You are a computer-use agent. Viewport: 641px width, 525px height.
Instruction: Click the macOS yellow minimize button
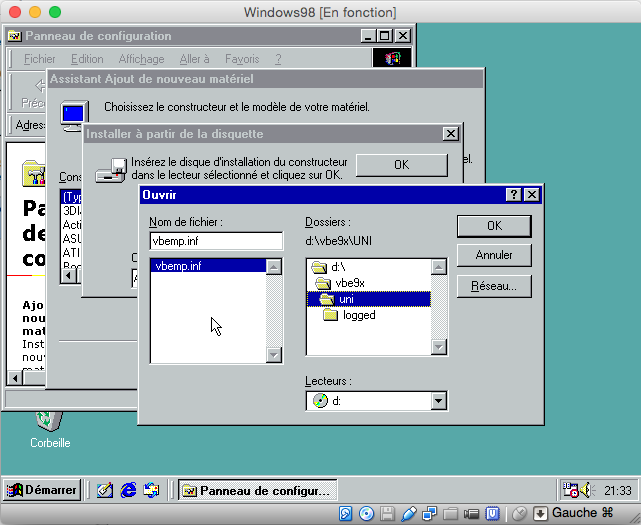[x=35, y=12]
